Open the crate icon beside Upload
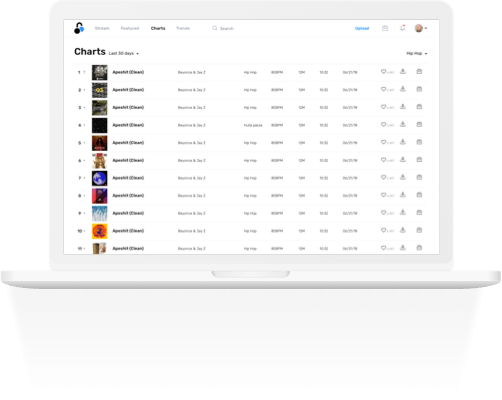Viewport: 502px width, 400px height. click(385, 28)
